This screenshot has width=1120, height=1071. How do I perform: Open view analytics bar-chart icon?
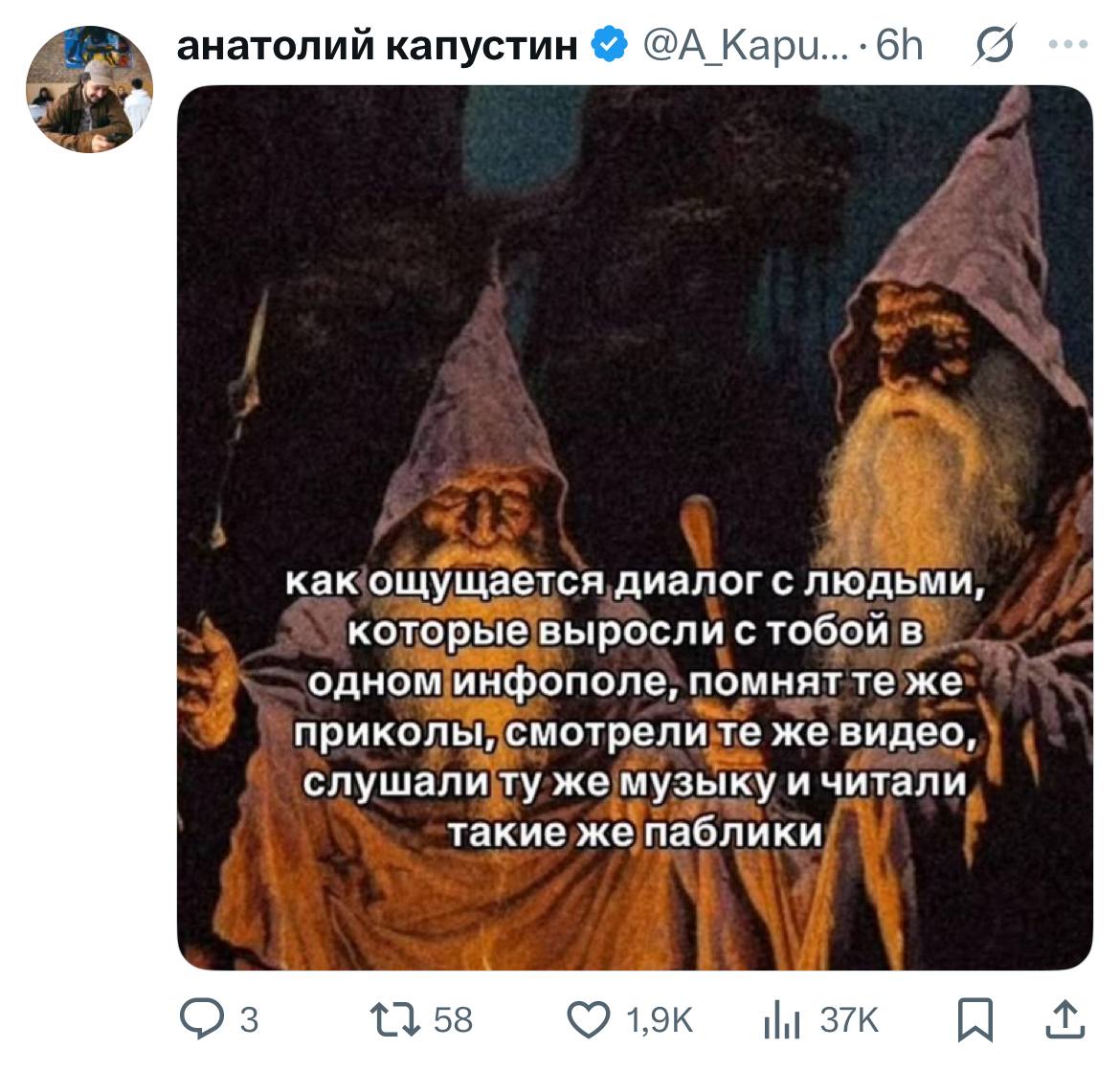(x=781, y=1019)
